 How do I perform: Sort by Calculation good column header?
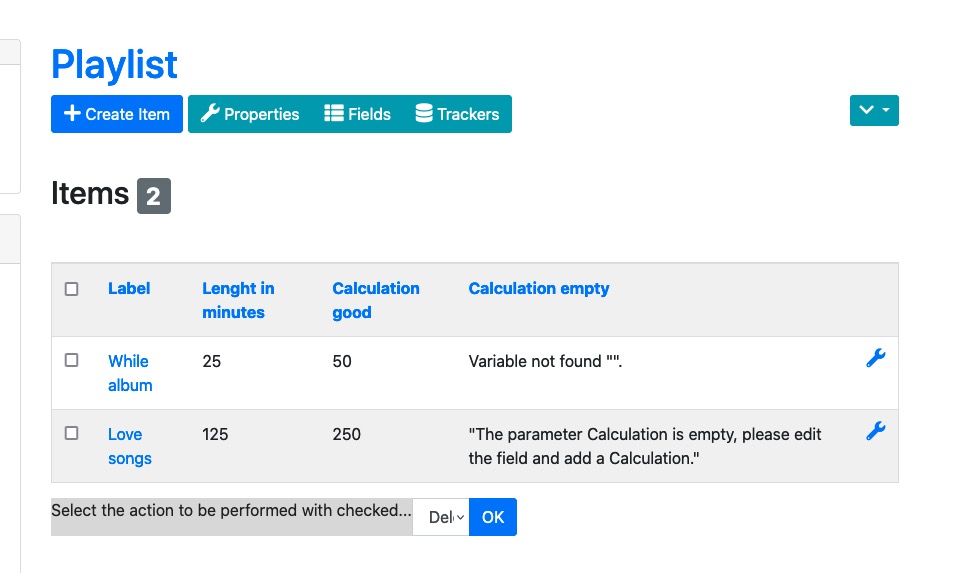pos(376,300)
